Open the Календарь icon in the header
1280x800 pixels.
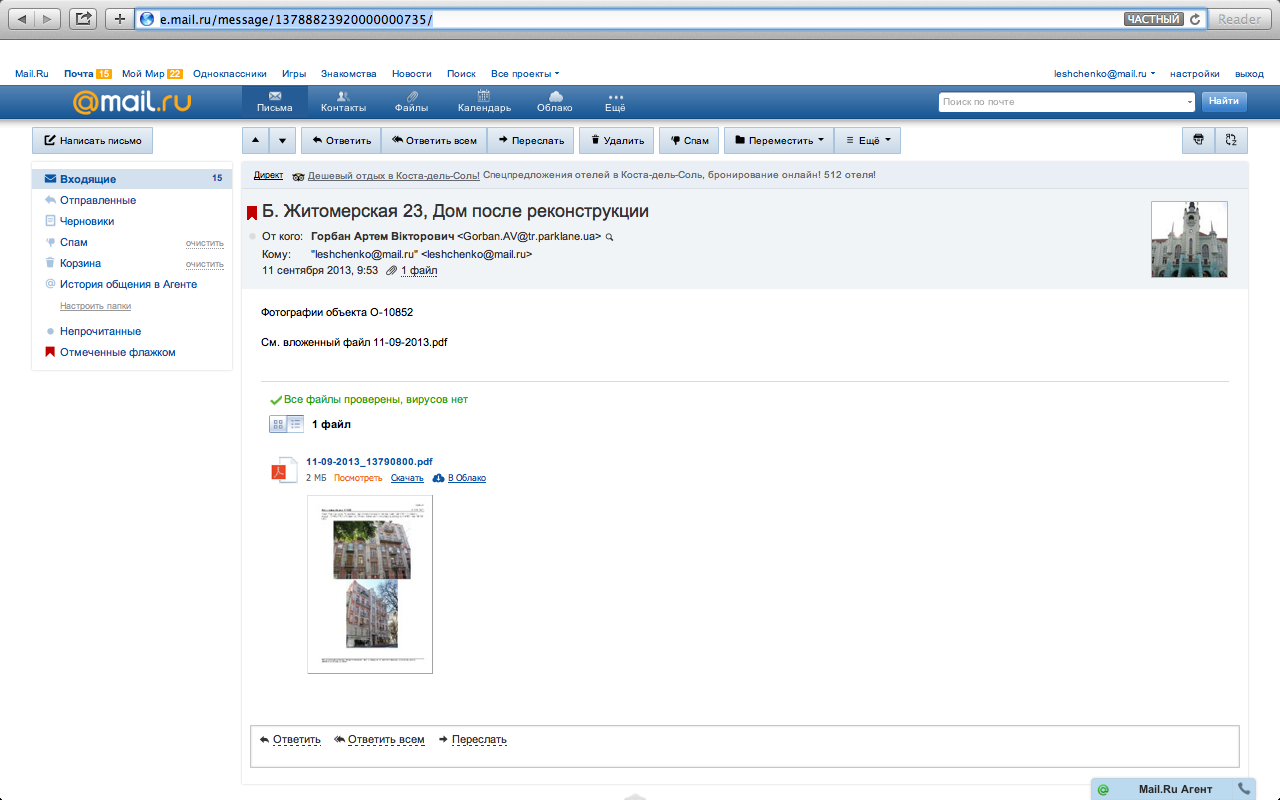[484, 101]
